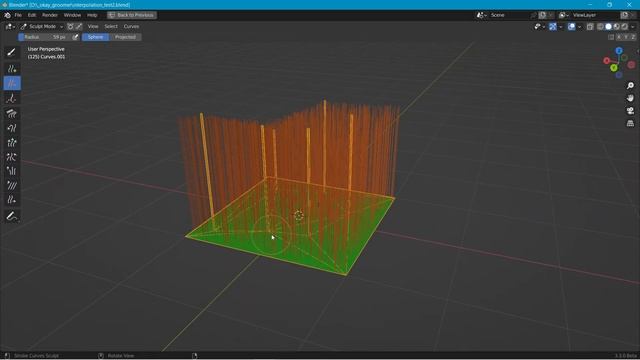The width and height of the screenshot is (640, 360).
Task: Expand the shading options dropdown arrow
Action: click(633, 27)
